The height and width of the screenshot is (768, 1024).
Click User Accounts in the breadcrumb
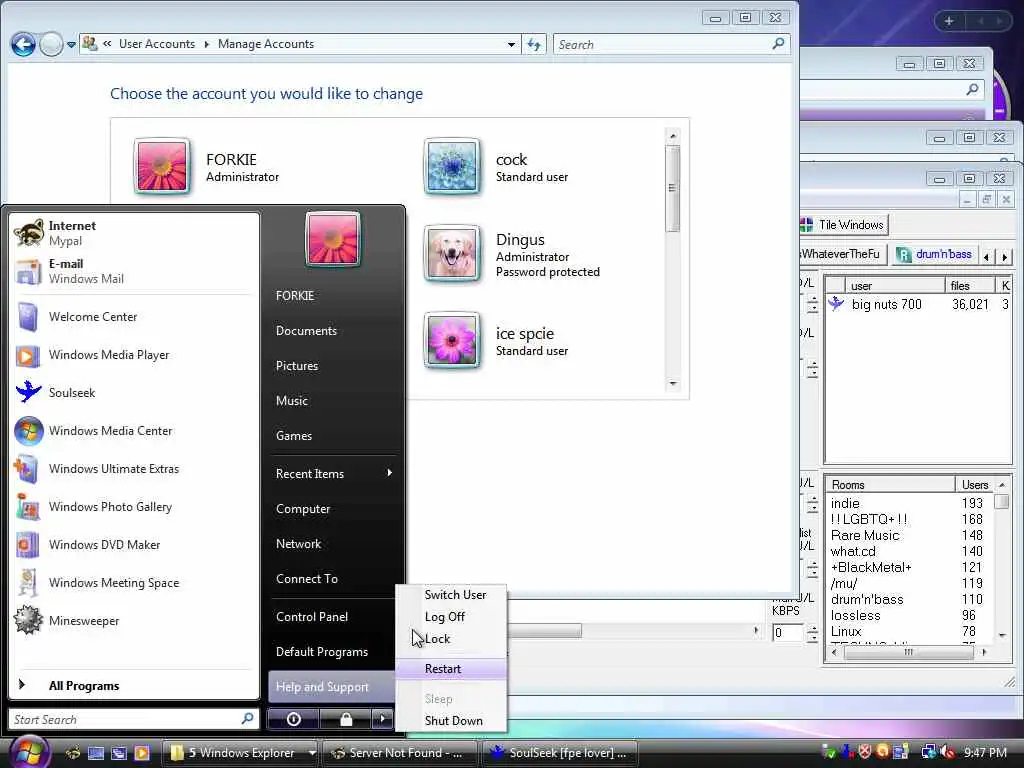pyautogui.click(x=157, y=44)
